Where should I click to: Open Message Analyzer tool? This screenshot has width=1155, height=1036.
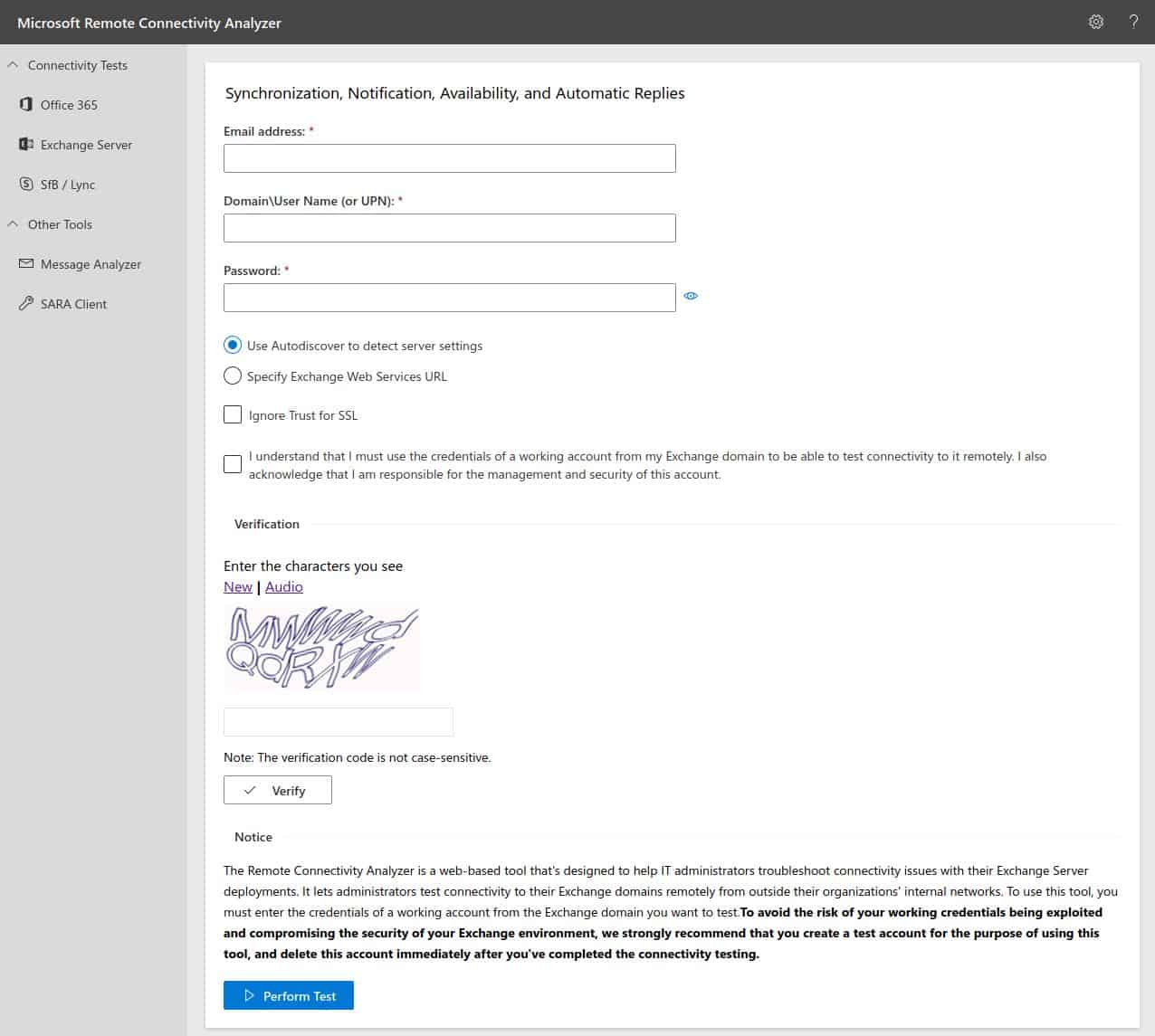click(x=91, y=263)
